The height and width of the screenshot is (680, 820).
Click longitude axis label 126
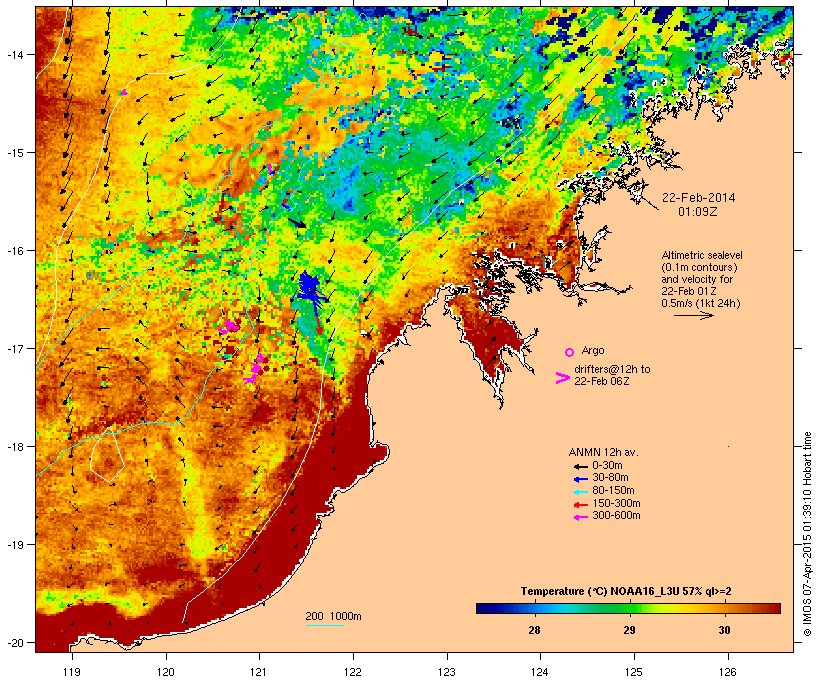point(728,672)
